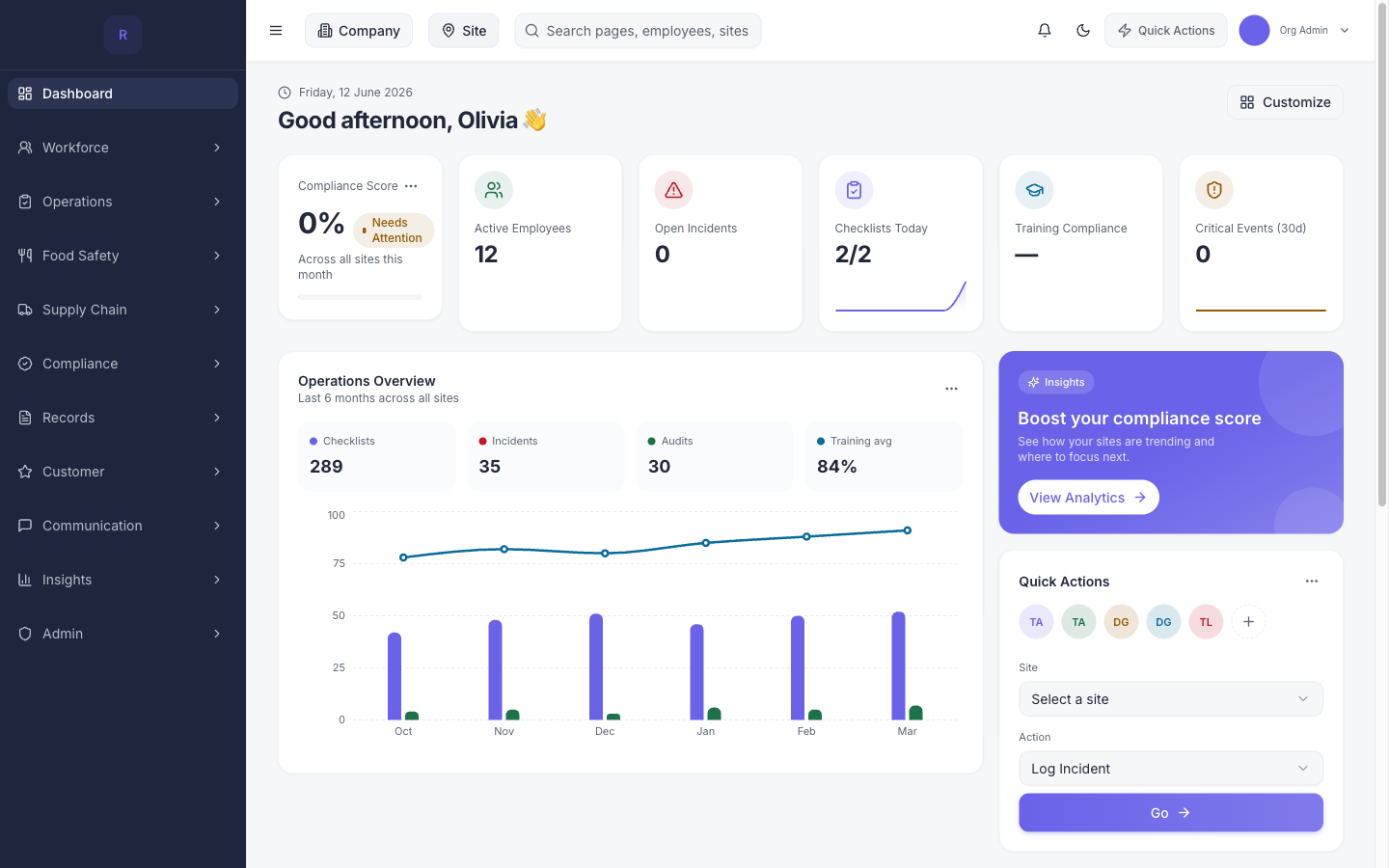Image resolution: width=1389 pixels, height=868 pixels.
Task: Click the R logo in sidebar
Action: 123,35
